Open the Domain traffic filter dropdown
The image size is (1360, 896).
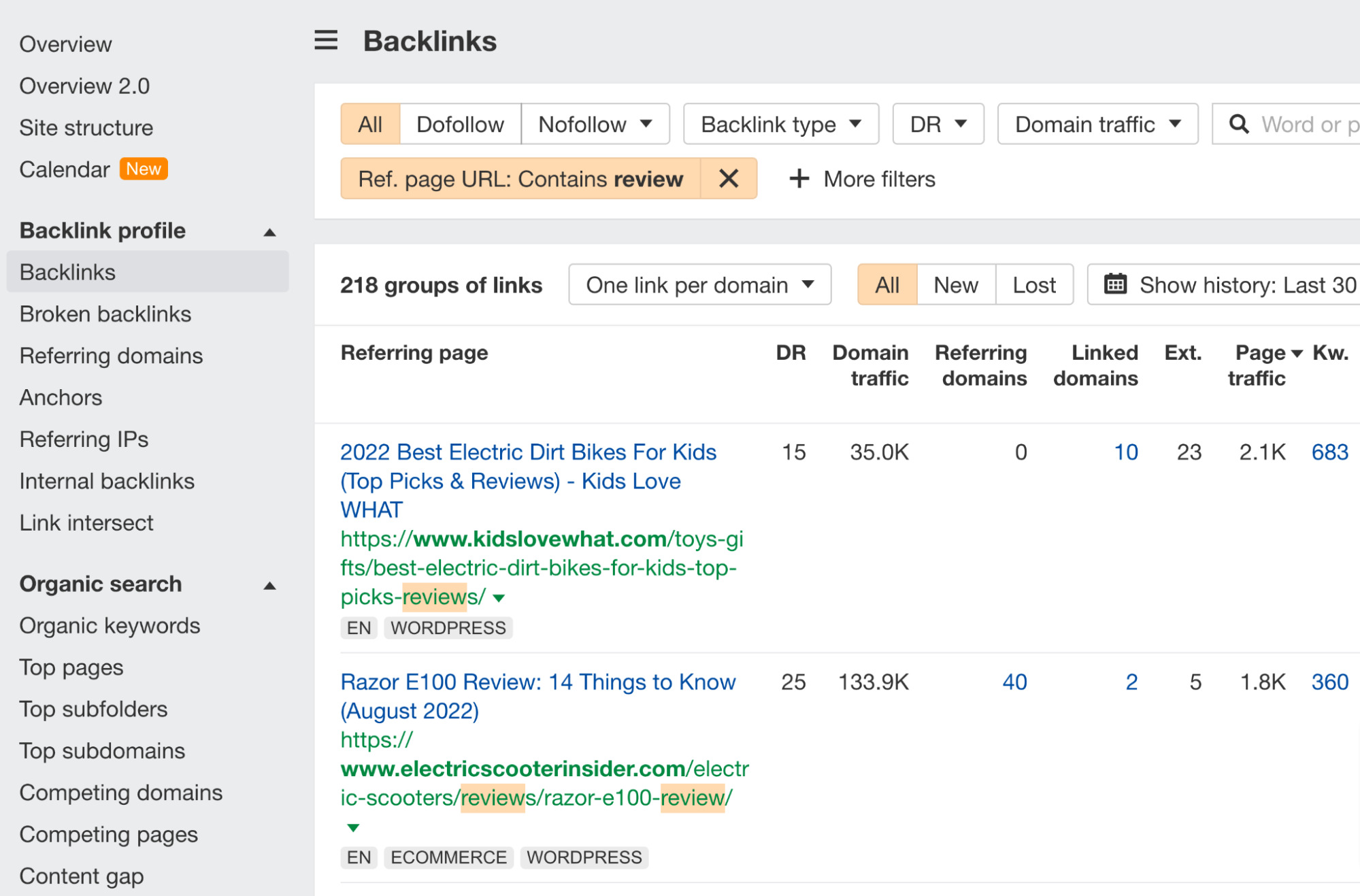tap(1097, 124)
